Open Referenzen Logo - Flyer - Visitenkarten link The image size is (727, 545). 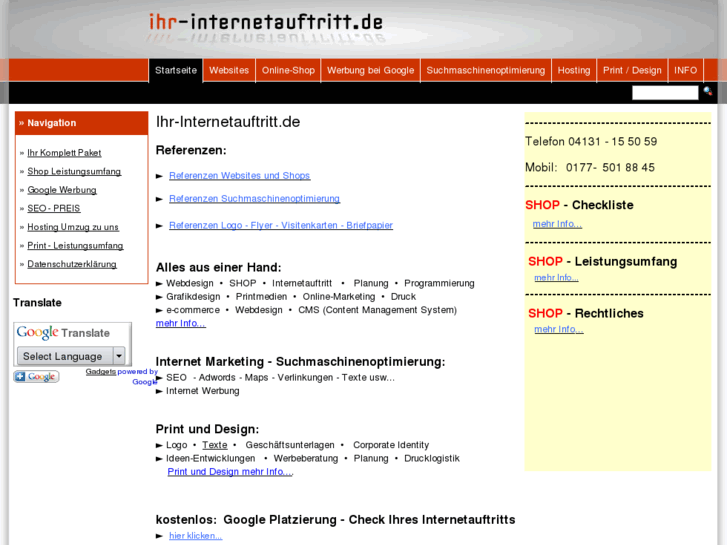coord(281,225)
